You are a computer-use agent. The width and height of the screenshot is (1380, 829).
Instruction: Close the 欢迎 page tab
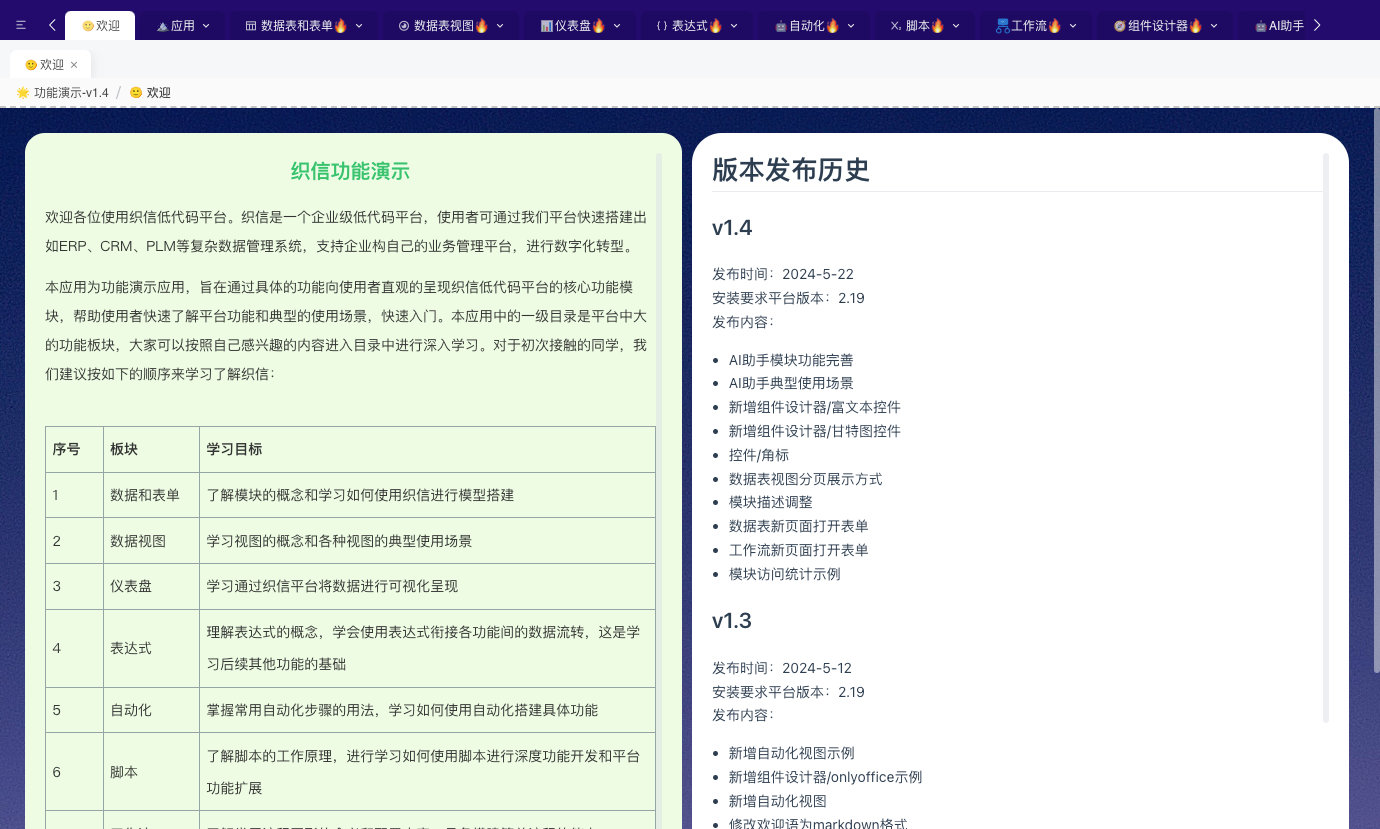pyautogui.click(x=74, y=65)
